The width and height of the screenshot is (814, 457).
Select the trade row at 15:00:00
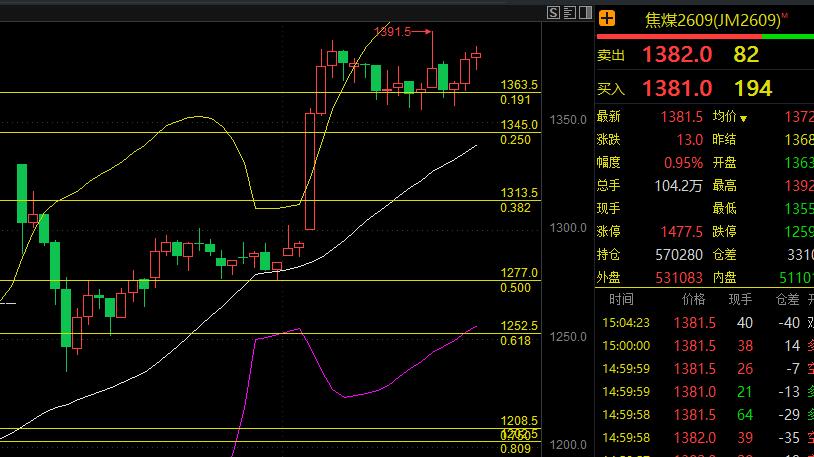click(x=705, y=345)
